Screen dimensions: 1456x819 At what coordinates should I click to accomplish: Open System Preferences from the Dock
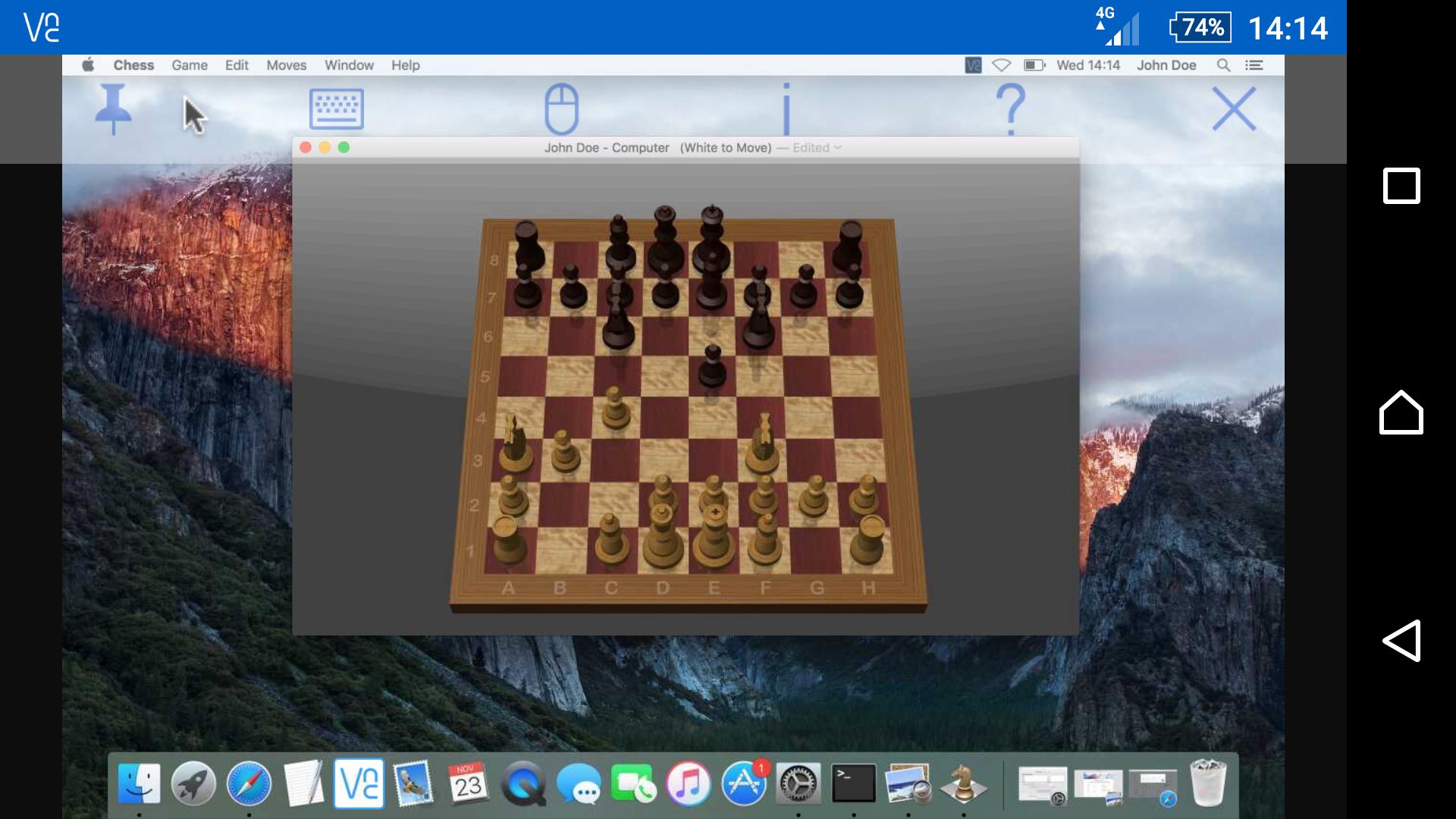point(799,783)
